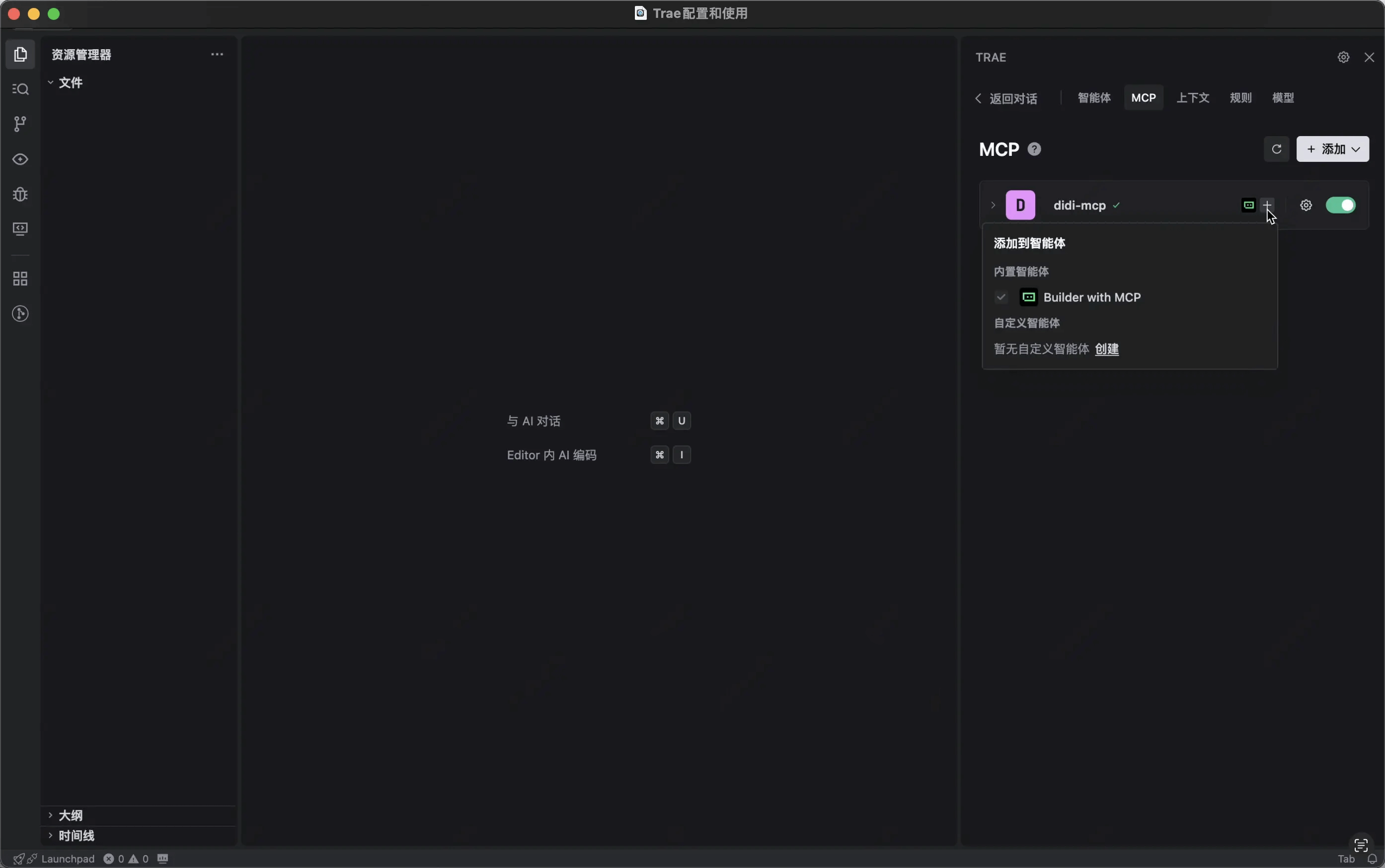
Task: Disable the didi-mcp toggle switch
Action: [1340, 206]
